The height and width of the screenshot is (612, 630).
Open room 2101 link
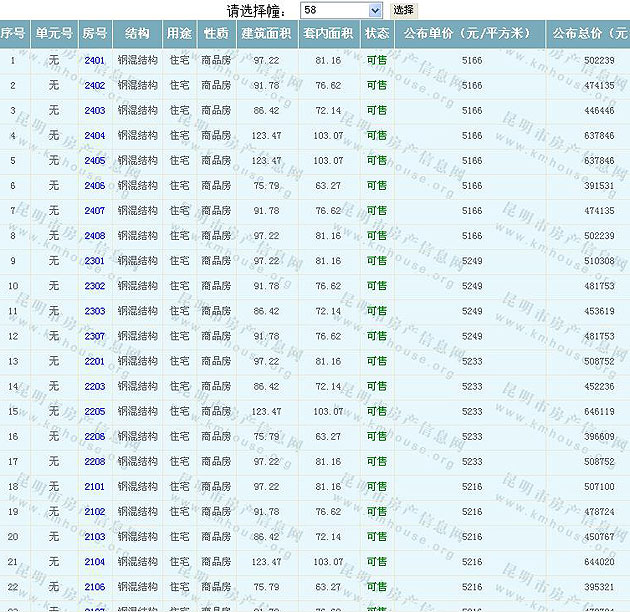coord(95,486)
